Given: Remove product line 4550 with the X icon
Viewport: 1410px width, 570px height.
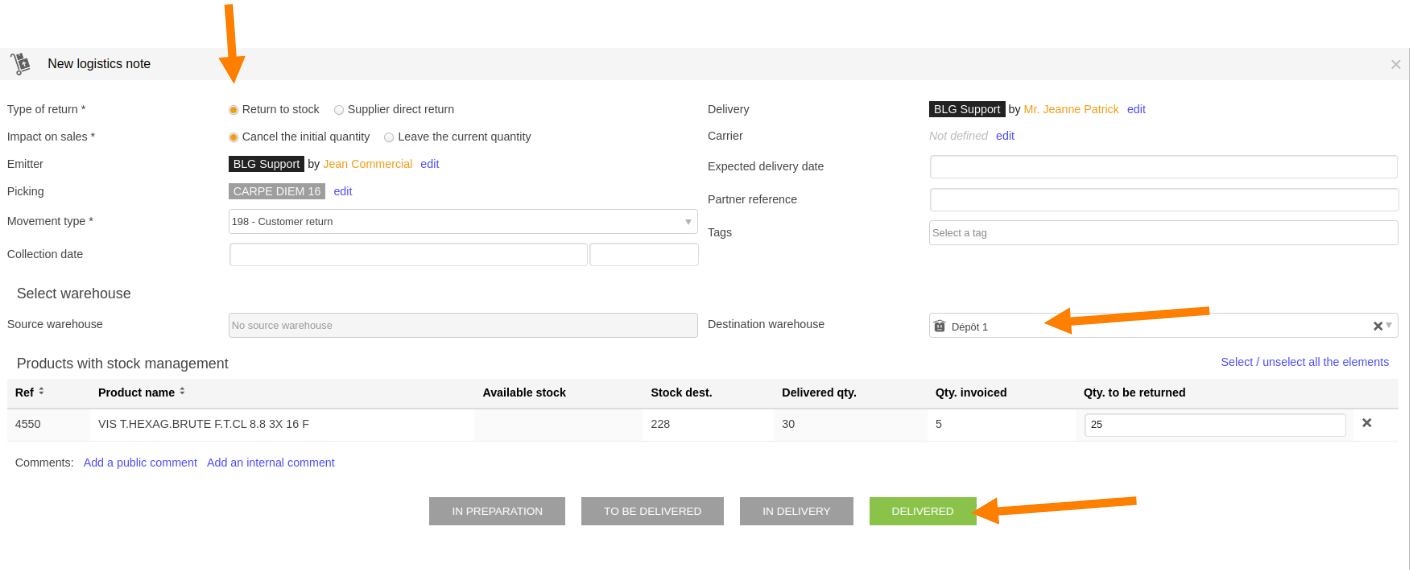Looking at the screenshot, I should [x=1366, y=423].
